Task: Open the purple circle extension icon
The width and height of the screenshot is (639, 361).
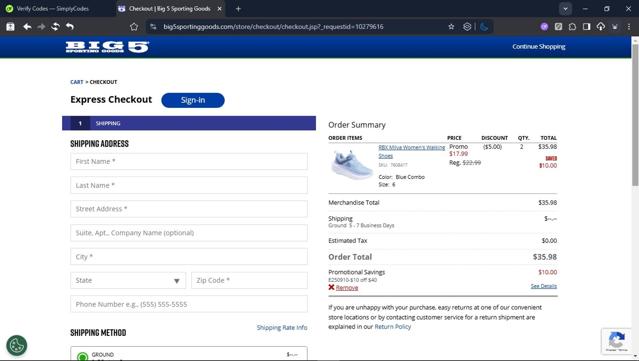Action: 544,26
